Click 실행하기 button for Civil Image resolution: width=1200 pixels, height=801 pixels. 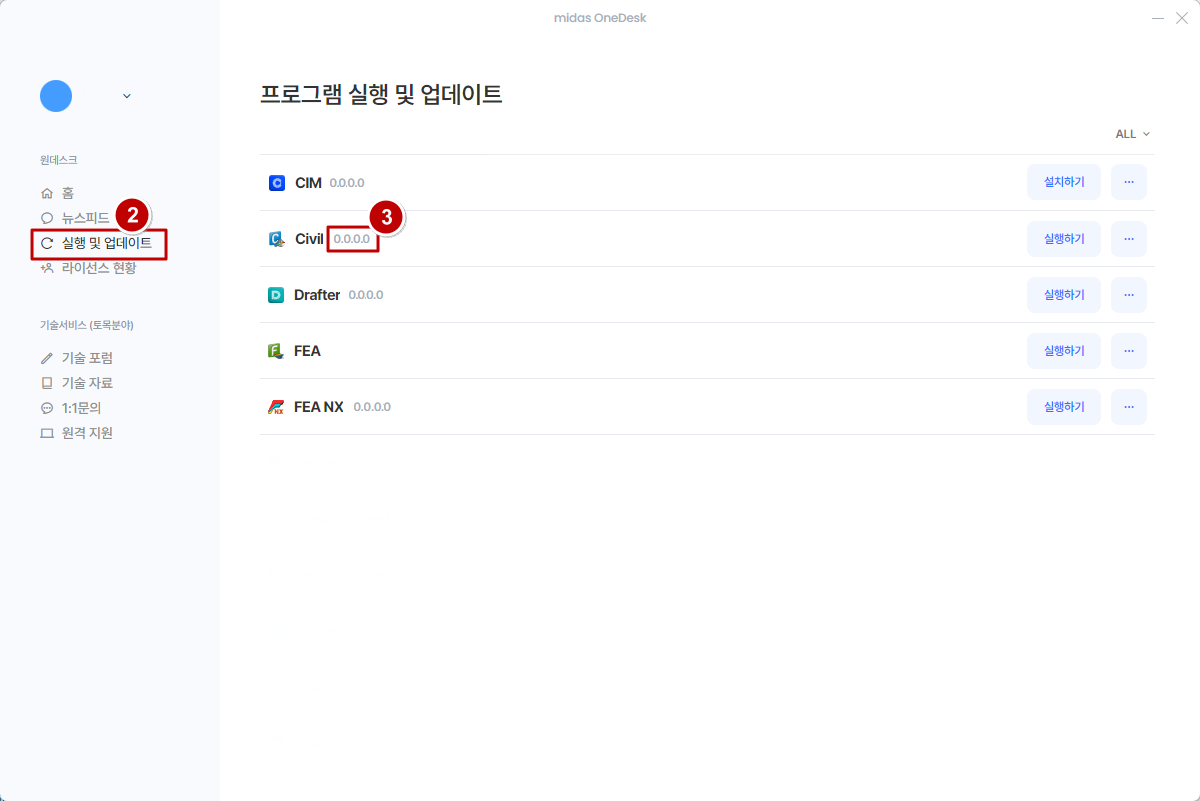[1064, 239]
